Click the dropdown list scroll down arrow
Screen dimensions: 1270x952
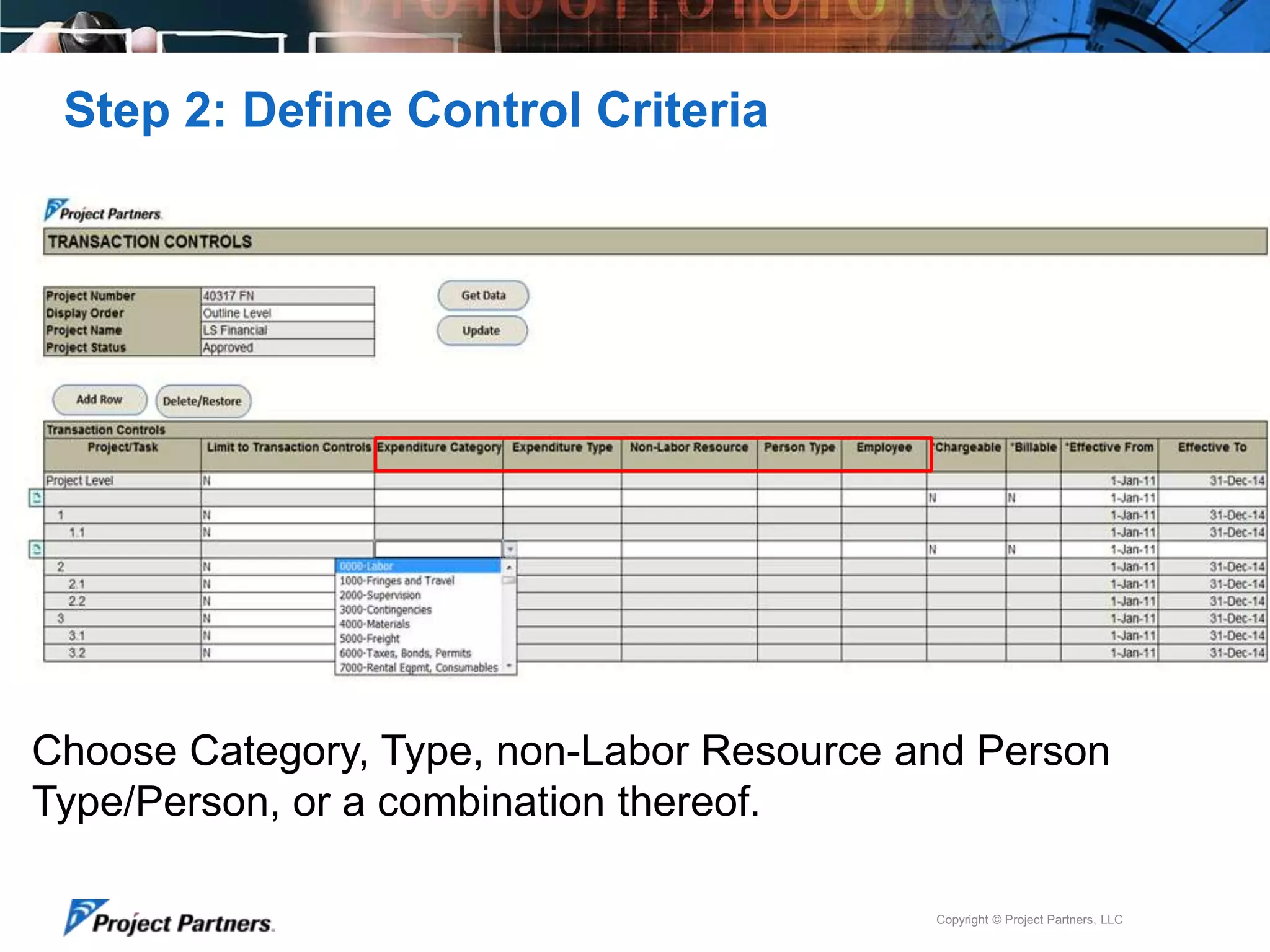[509, 666]
